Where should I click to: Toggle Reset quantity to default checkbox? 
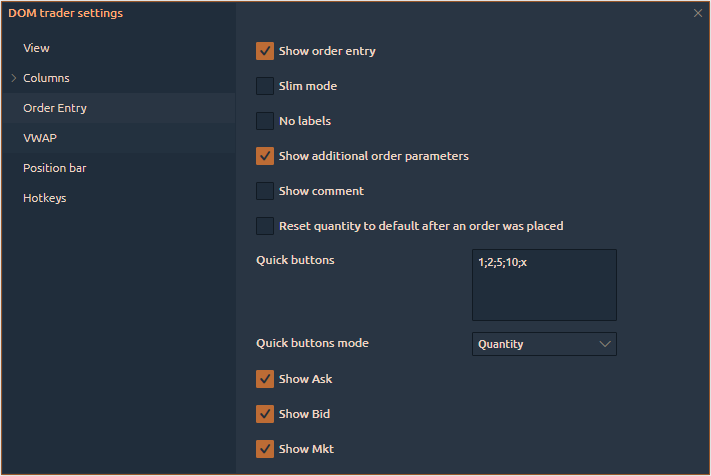point(265,226)
